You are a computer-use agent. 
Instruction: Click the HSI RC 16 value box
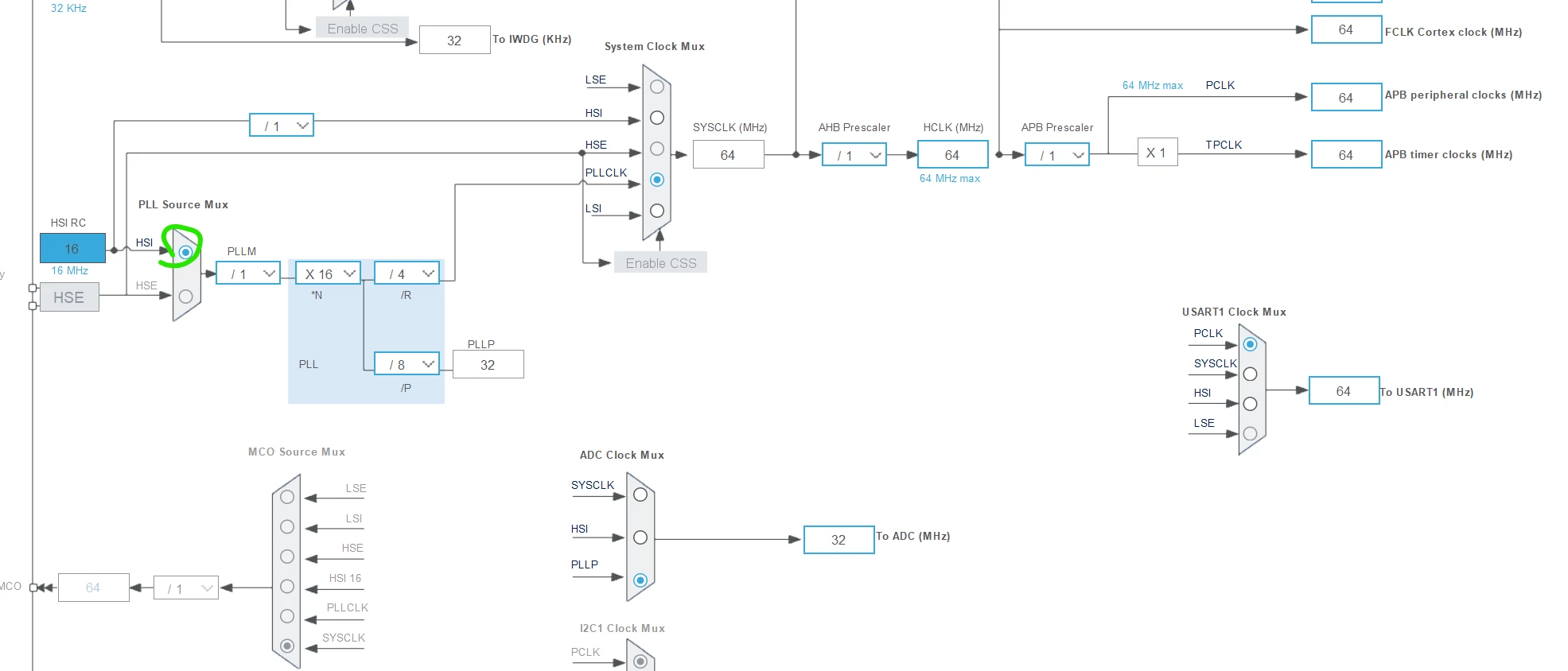coord(72,249)
